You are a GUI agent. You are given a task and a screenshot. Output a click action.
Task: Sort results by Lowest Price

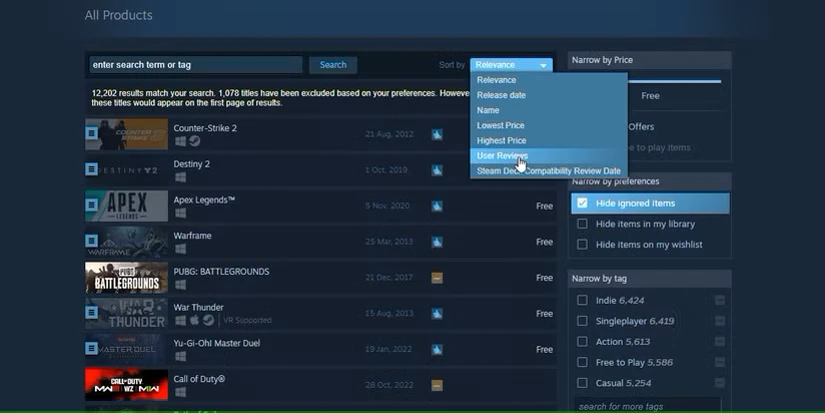549,125
